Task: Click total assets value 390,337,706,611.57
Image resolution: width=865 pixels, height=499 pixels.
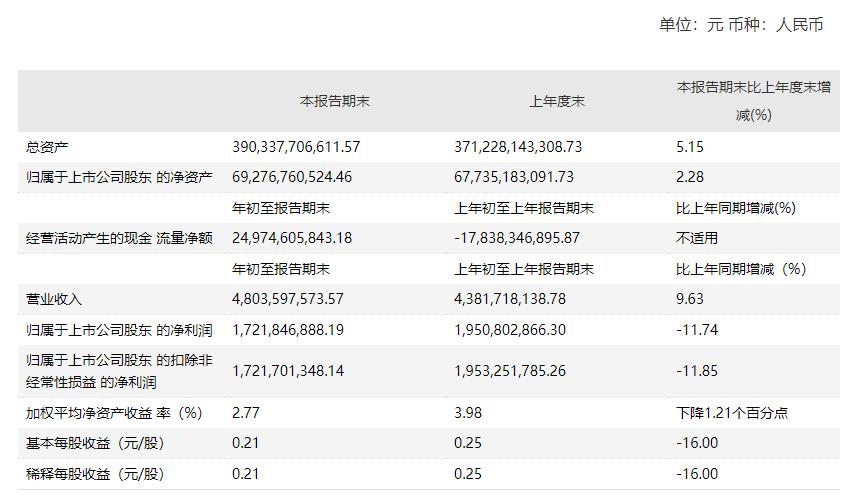Action: [295, 147]
